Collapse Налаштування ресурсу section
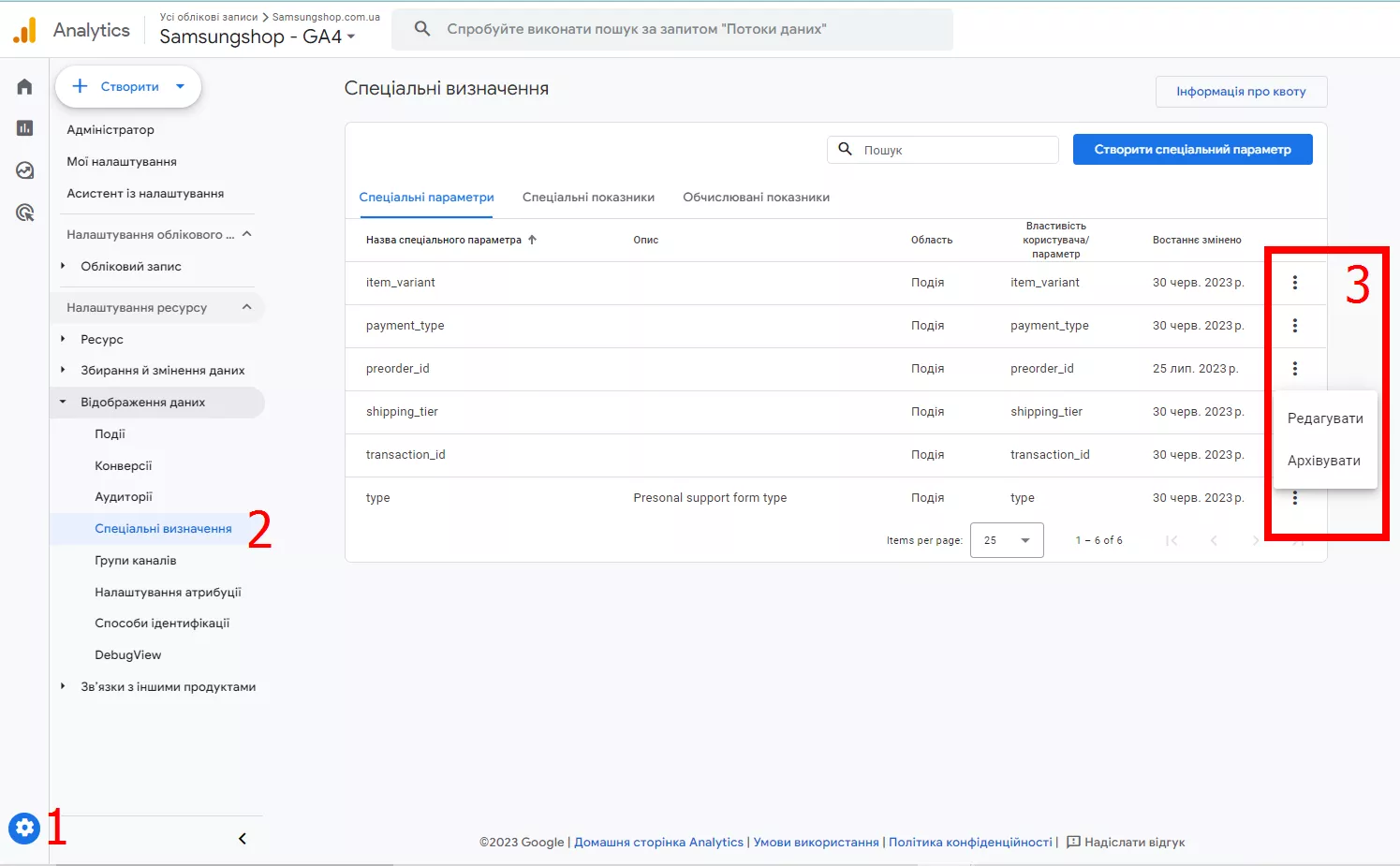 [x=247, y=307]
